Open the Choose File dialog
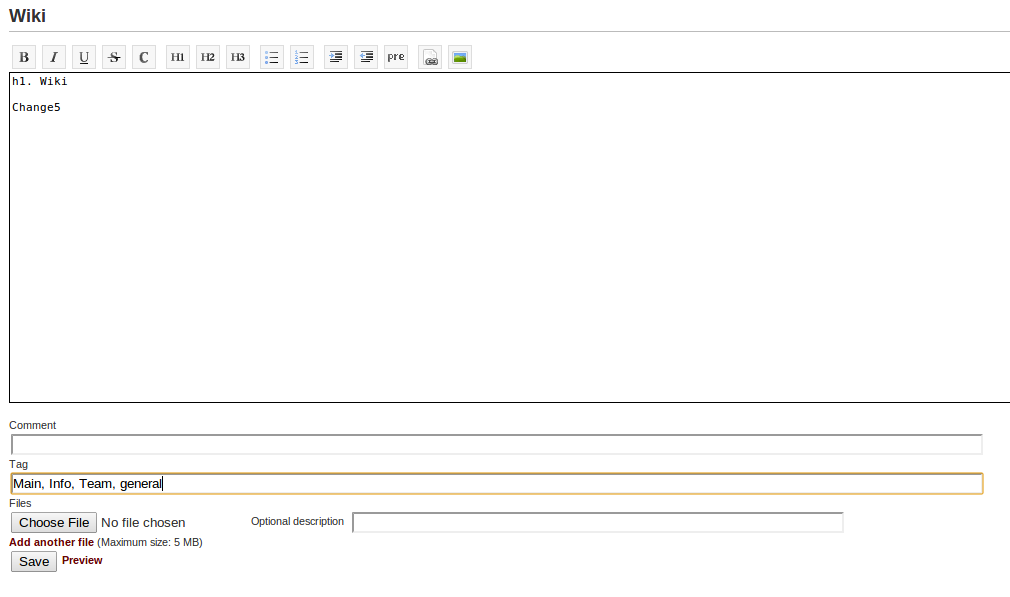 54,522
